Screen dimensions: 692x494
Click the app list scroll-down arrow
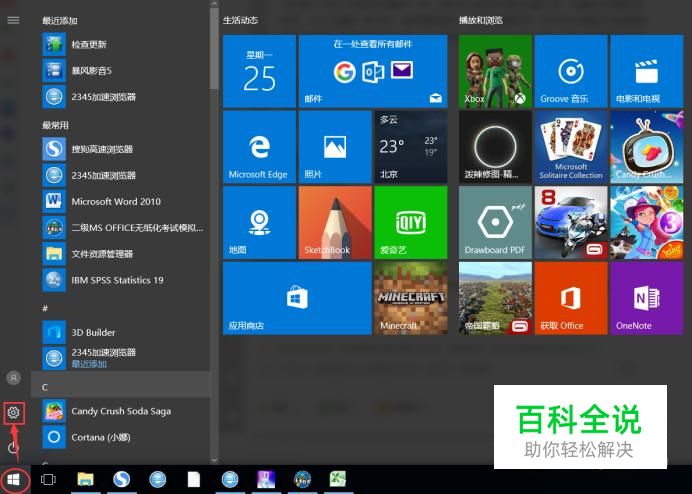(214, 460)
